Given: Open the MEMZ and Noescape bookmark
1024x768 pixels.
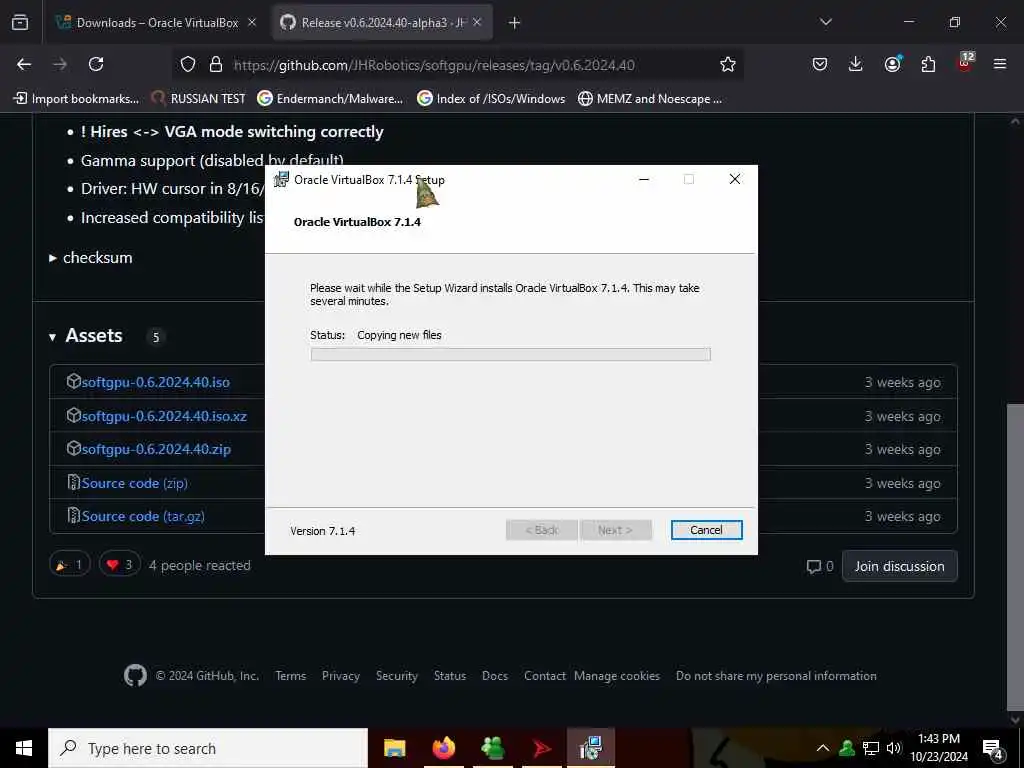Looking at the screenshot, I should (x=650, y=99).
